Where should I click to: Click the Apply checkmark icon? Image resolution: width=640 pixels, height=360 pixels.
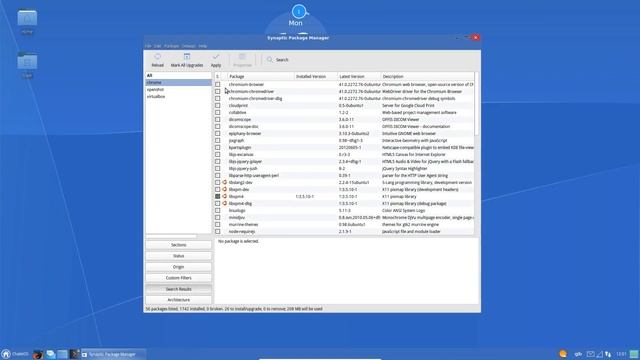(216, 57)
